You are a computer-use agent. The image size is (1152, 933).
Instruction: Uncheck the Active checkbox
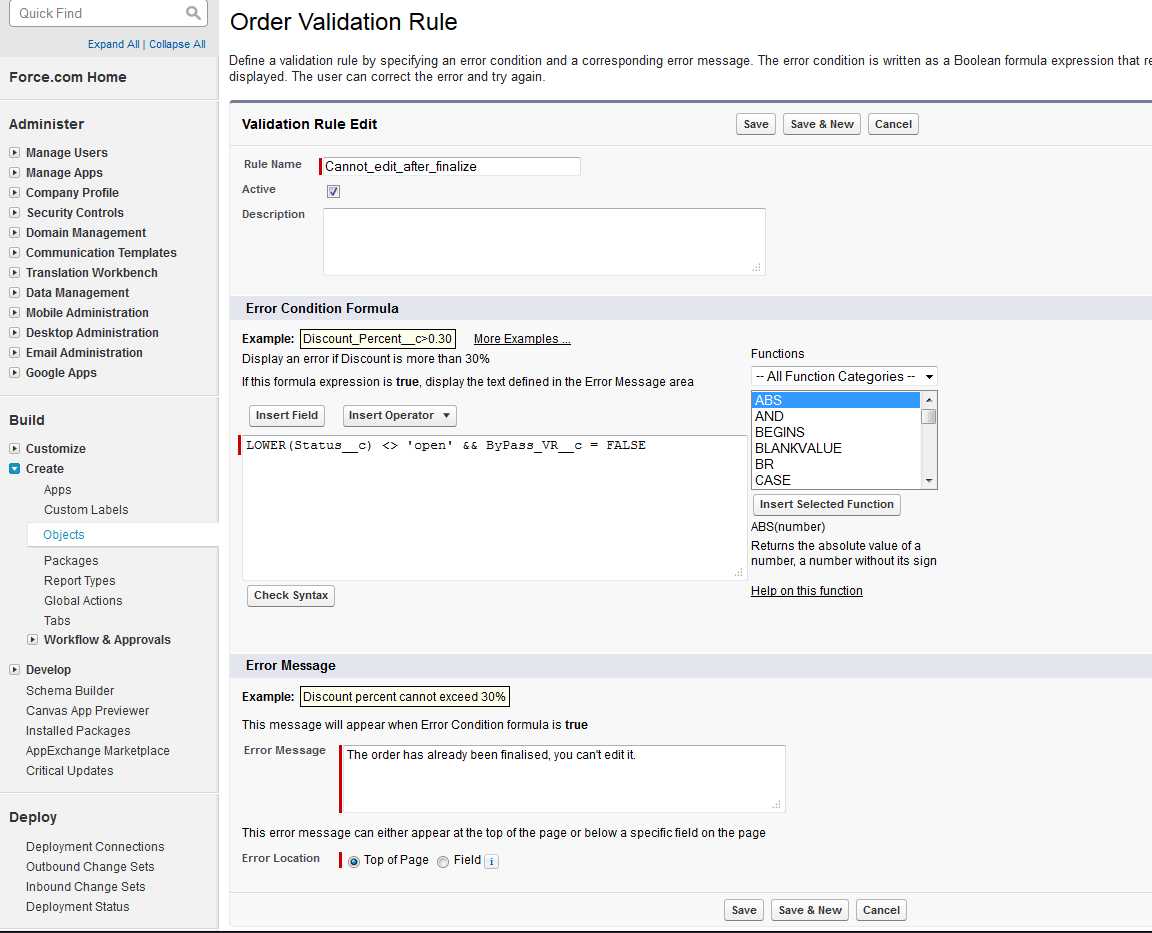tap(333, 191)
